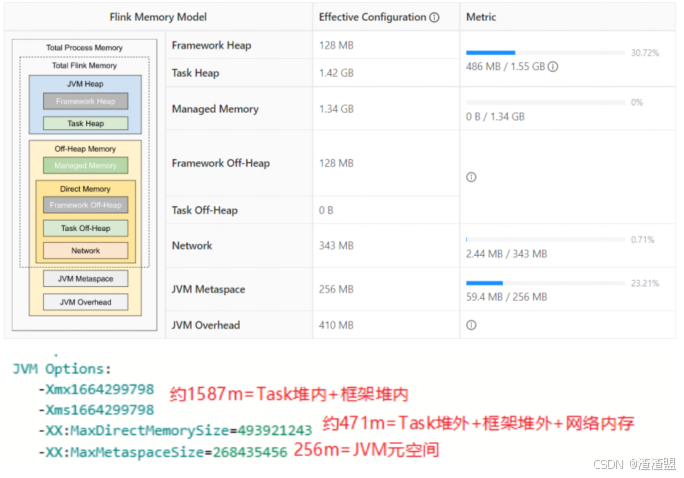Click the 'Total Flink Memory' diagram label
The height and width of the screenshot is (478, 684).
coord(85,65)
